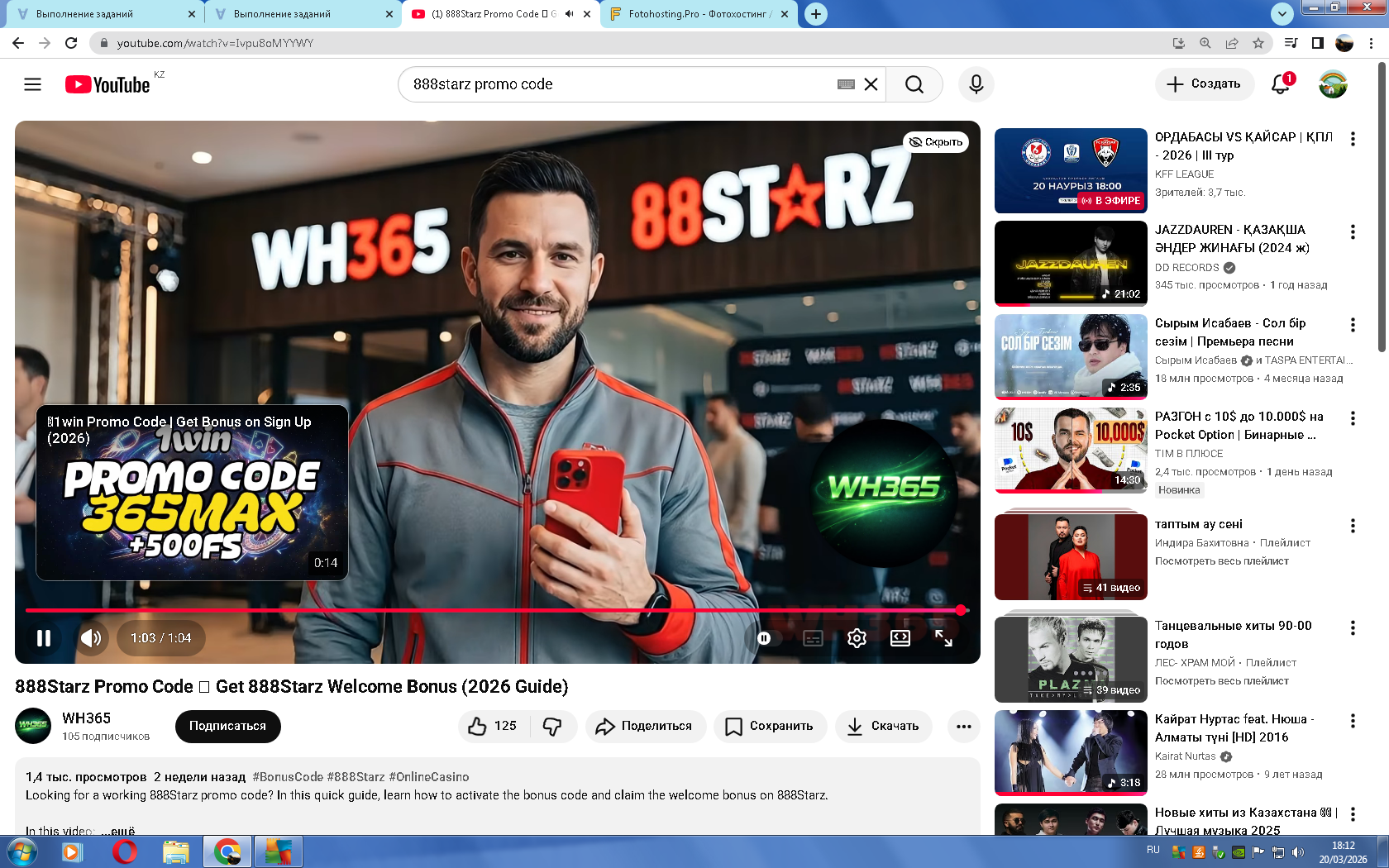This screenshot has height=868, width=1389.
Task: Bookmark this page with the star
Action: point(1258,43)
